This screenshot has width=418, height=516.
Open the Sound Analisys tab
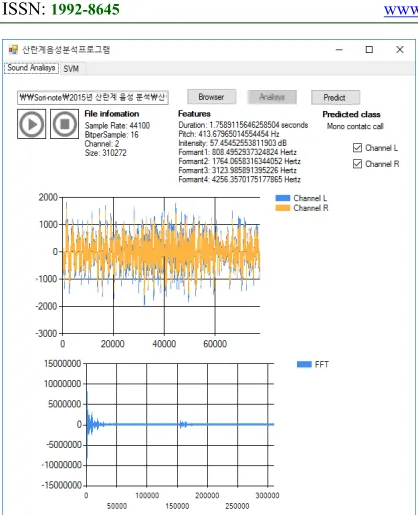click(31, 68)
